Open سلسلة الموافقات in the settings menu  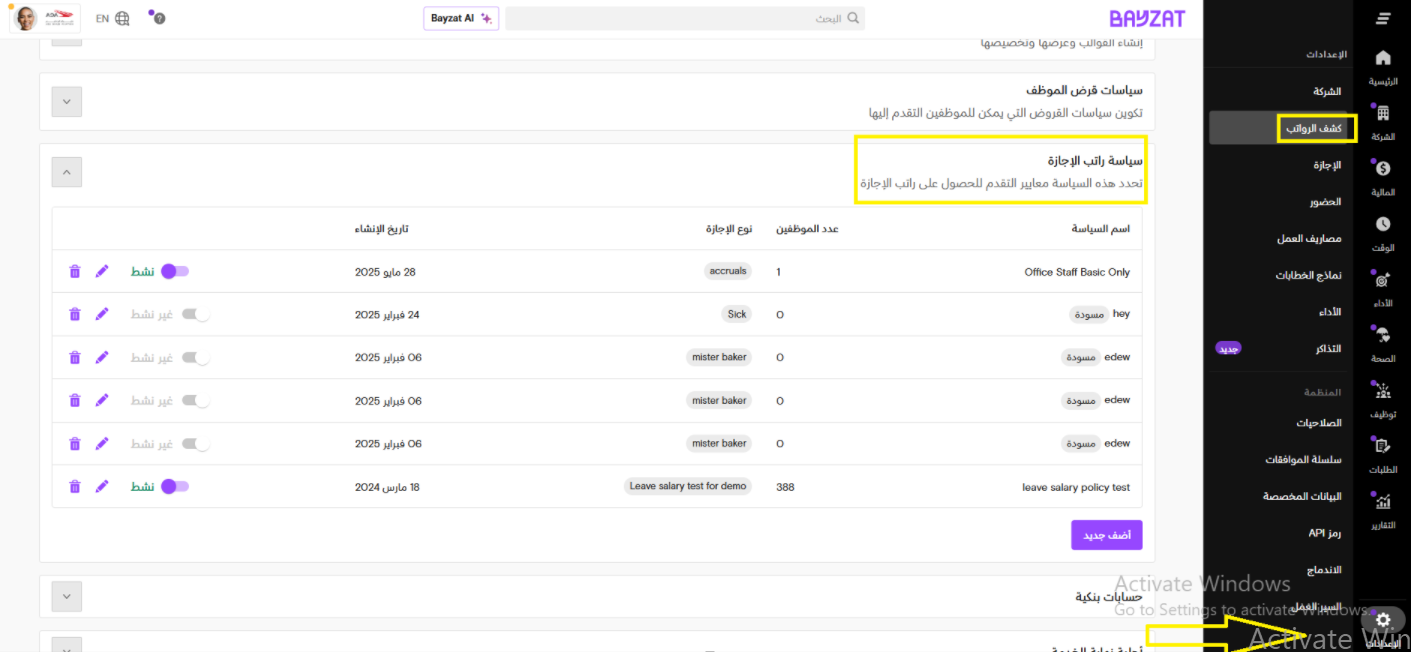[x=1303, y=460]
